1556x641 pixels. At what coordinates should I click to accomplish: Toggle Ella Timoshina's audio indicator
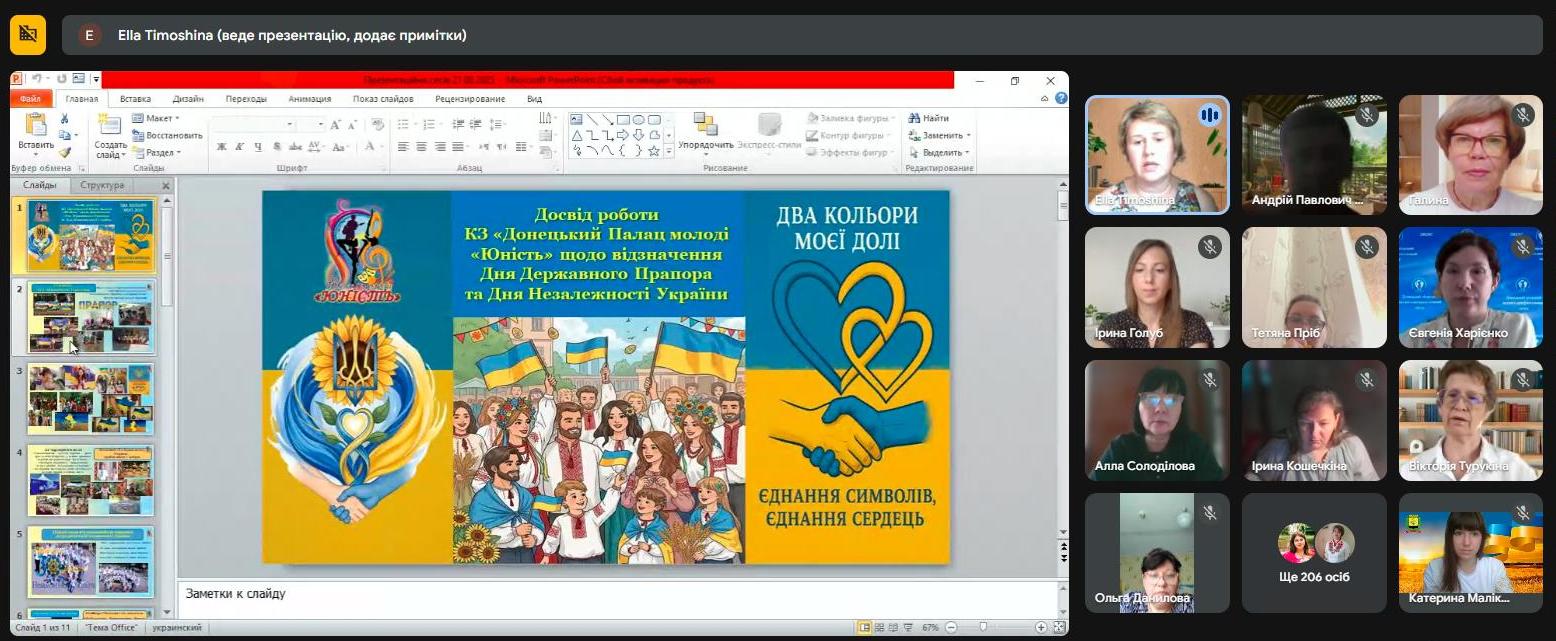click(1210, 115)
